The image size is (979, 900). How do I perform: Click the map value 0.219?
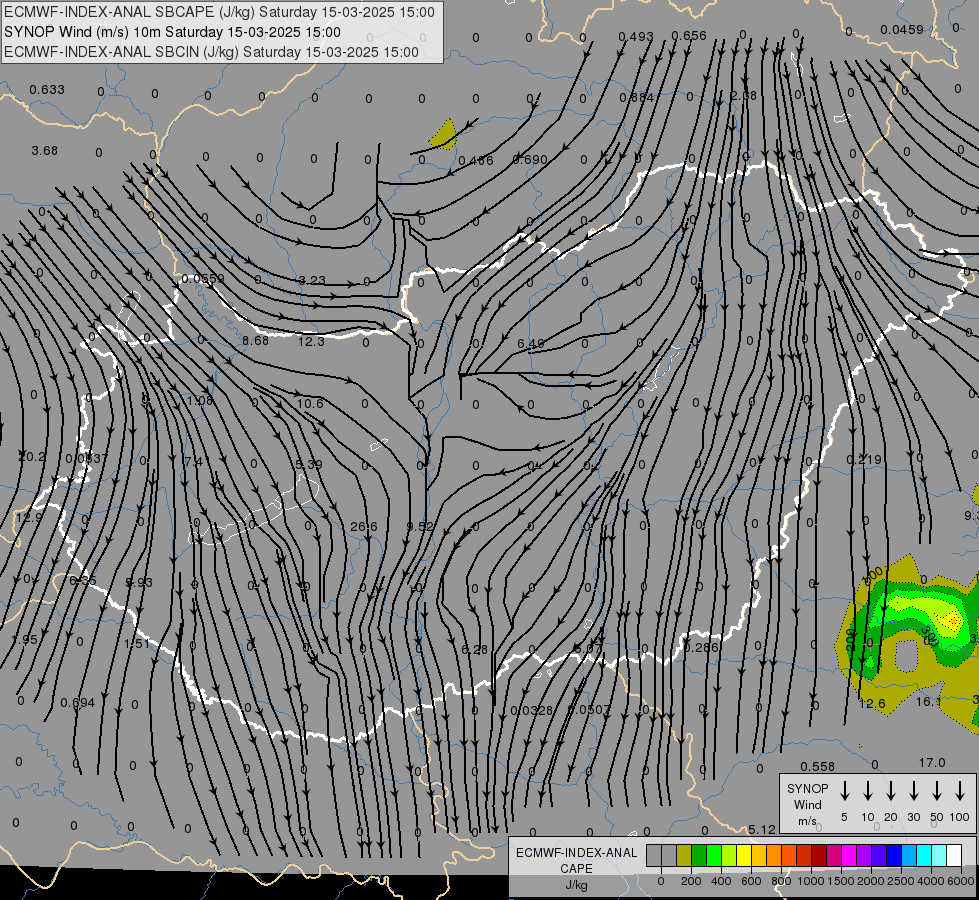(x=864, y=460)
